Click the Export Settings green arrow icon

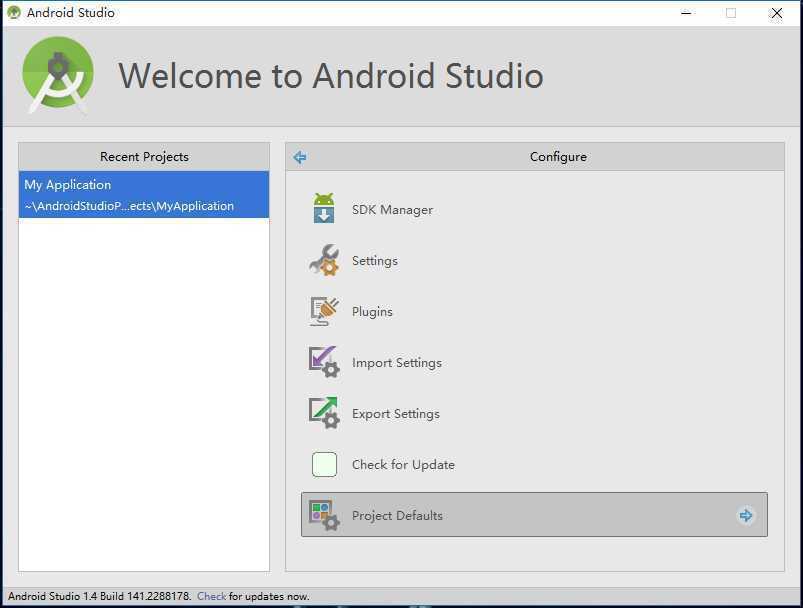pos(324,413)
